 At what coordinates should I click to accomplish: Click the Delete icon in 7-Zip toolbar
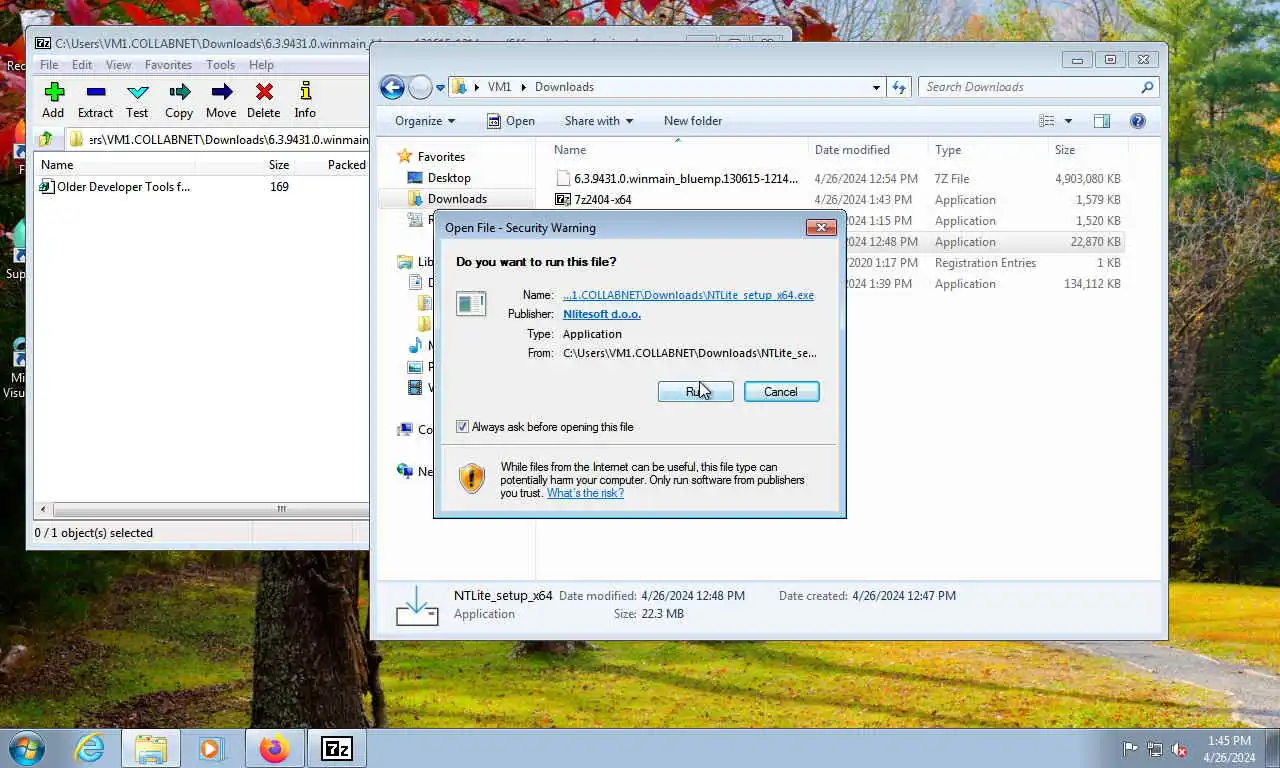click(264, 101)
